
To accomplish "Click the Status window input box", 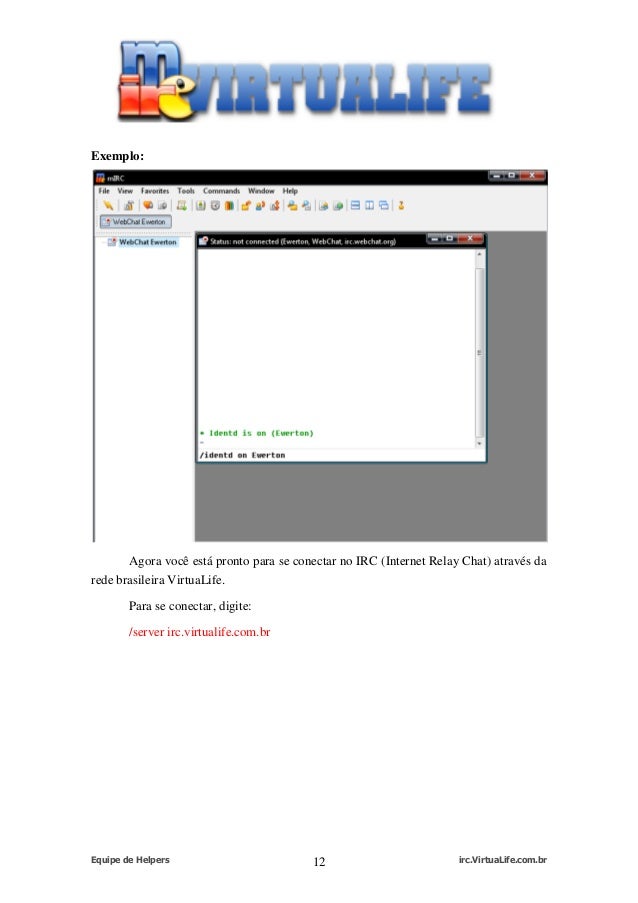I will coord(341,455).
